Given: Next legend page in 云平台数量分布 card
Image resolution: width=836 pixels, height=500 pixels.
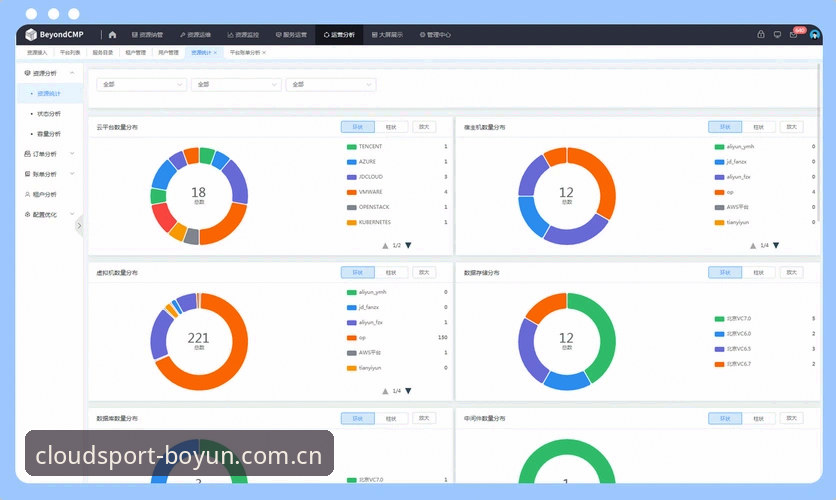Looking at the screenshot, I should click(x=408, y=245).
